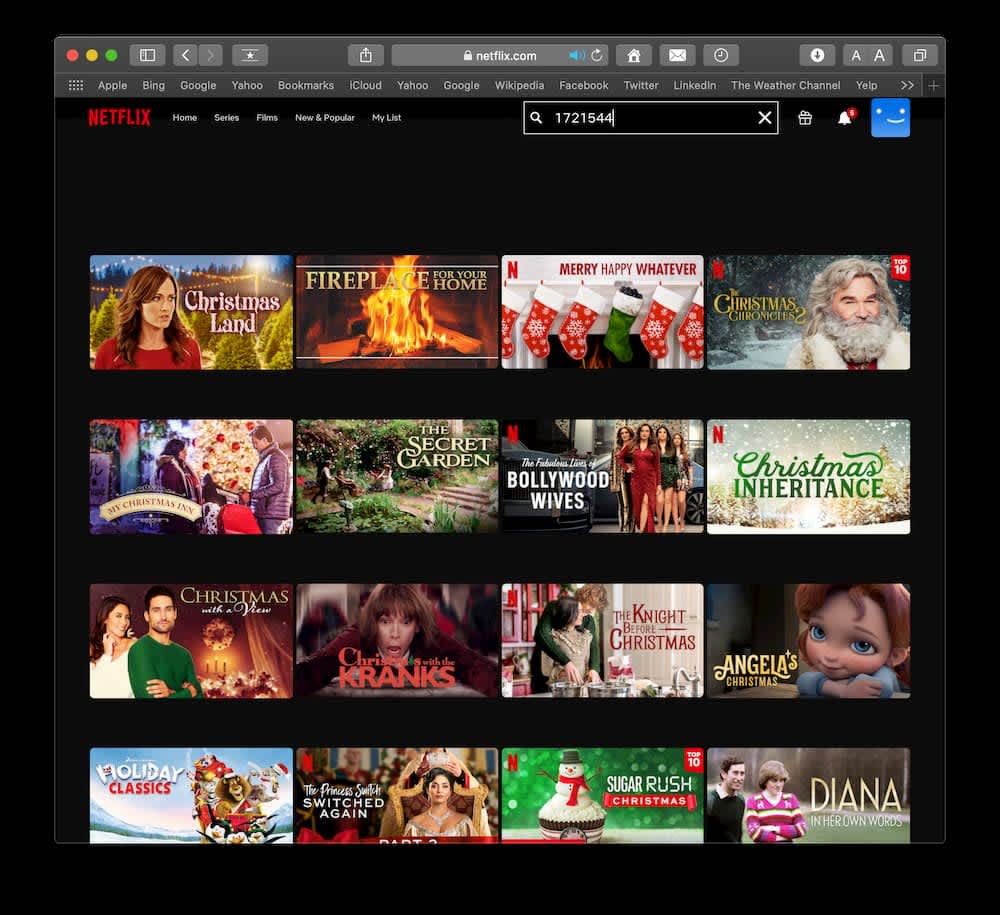
Task: Open Fireplace for Your Home title card
Action: point(397,312)
